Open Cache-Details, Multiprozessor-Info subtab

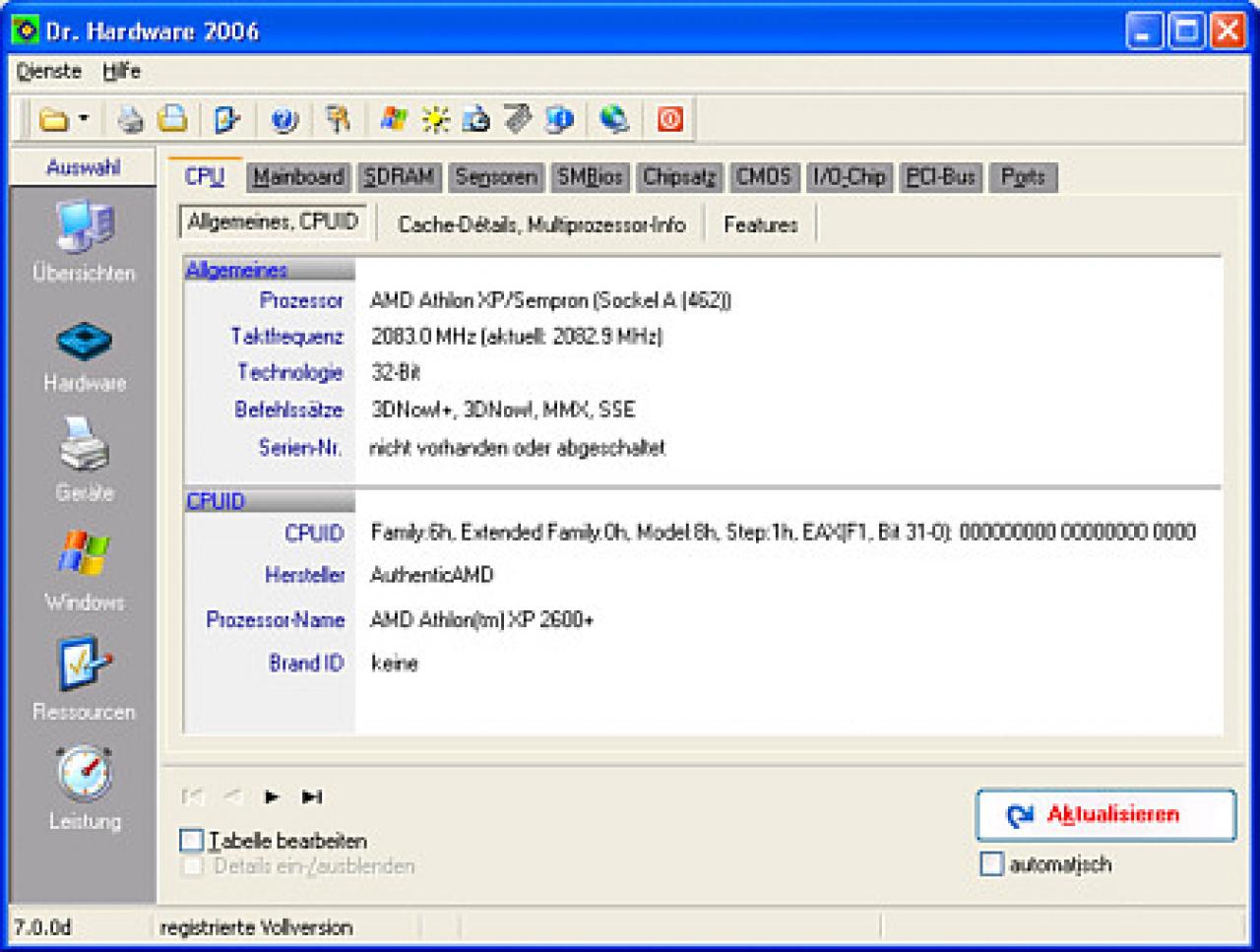tap(541, 224)
